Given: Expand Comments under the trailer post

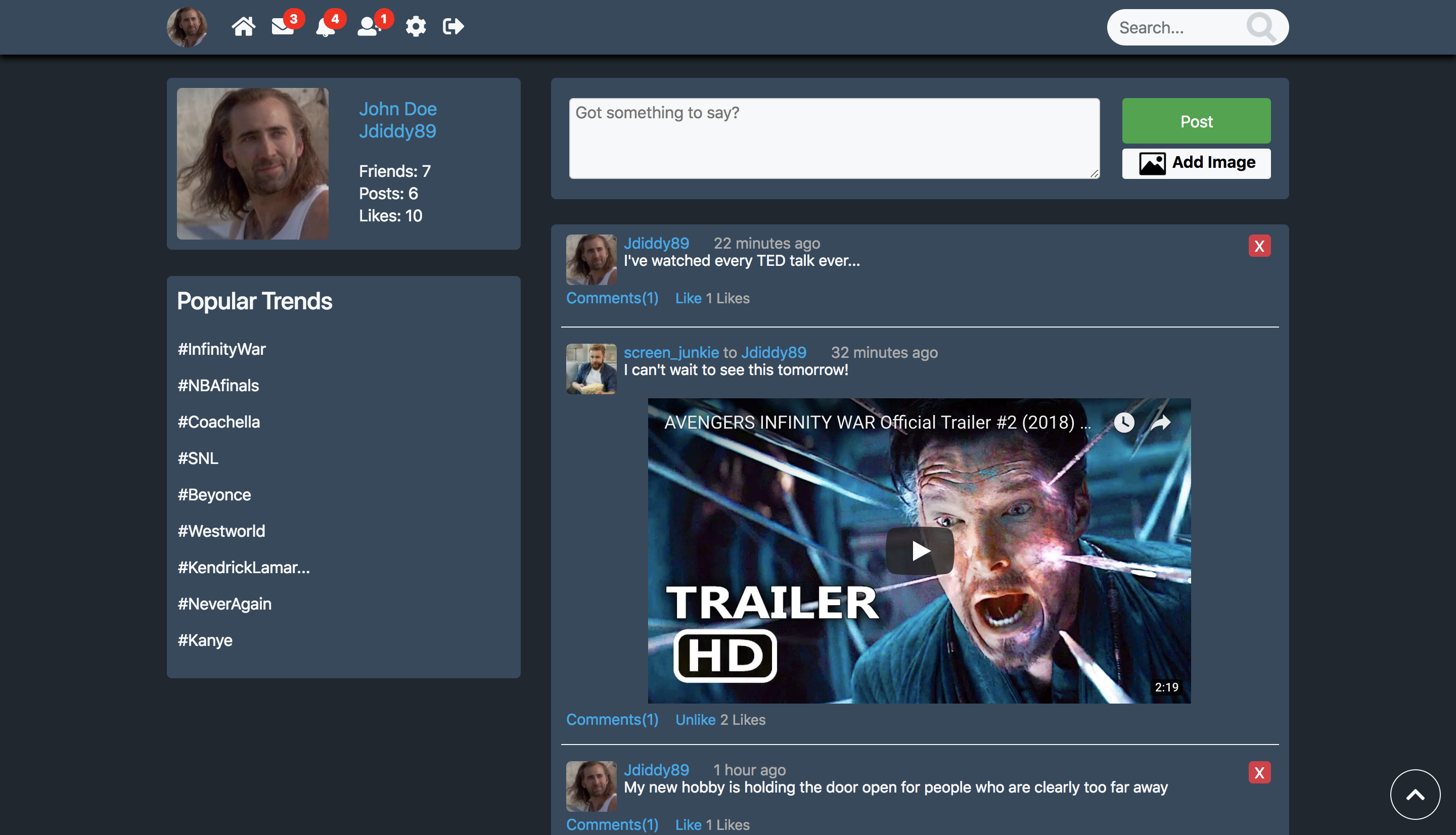Looking at the screenshot, I should [x=612, y=719].
